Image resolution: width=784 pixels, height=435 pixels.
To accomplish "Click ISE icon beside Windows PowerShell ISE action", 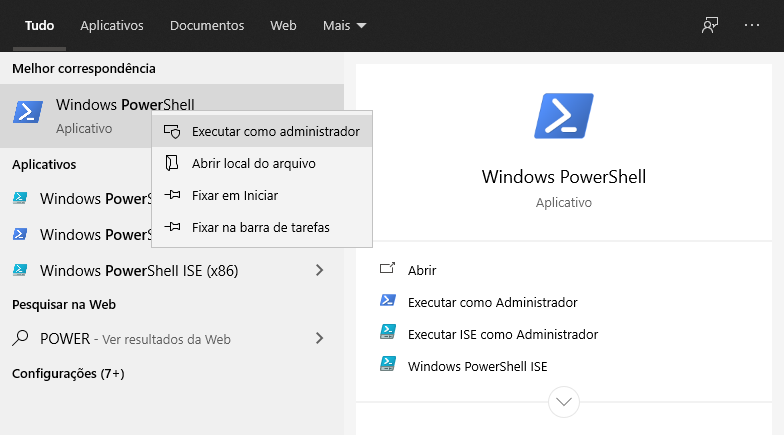I will pos(388,364).
